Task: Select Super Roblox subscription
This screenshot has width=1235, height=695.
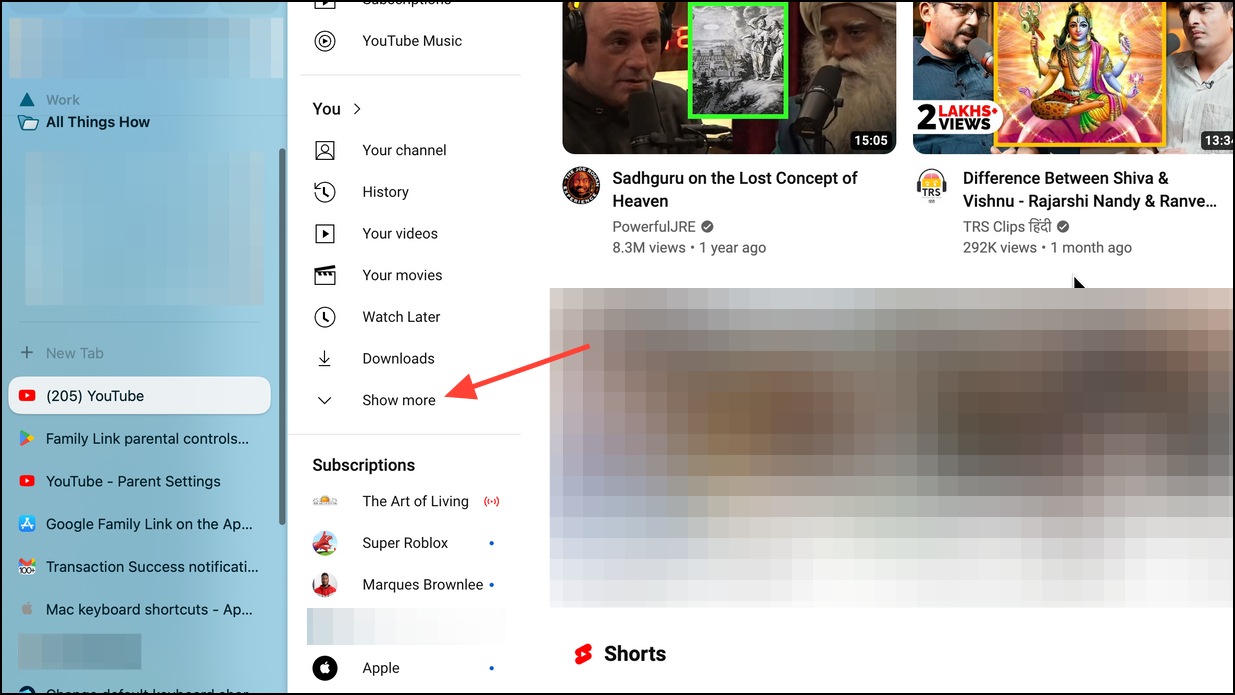Action: click(x=405, y=543)
